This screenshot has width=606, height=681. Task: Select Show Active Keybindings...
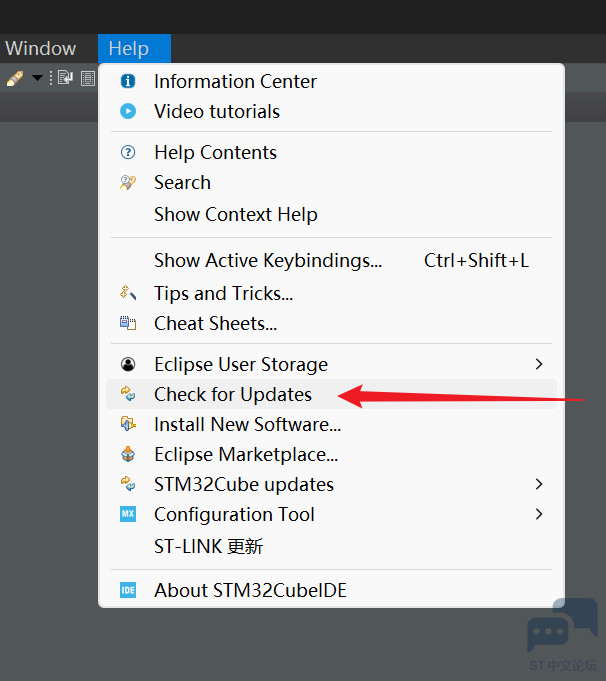(x=331, y=261)
